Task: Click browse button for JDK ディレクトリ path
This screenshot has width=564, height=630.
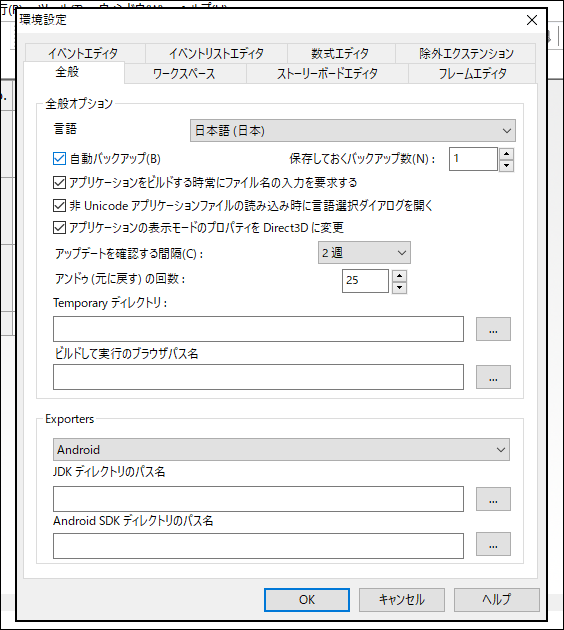Action: (493, 499)
